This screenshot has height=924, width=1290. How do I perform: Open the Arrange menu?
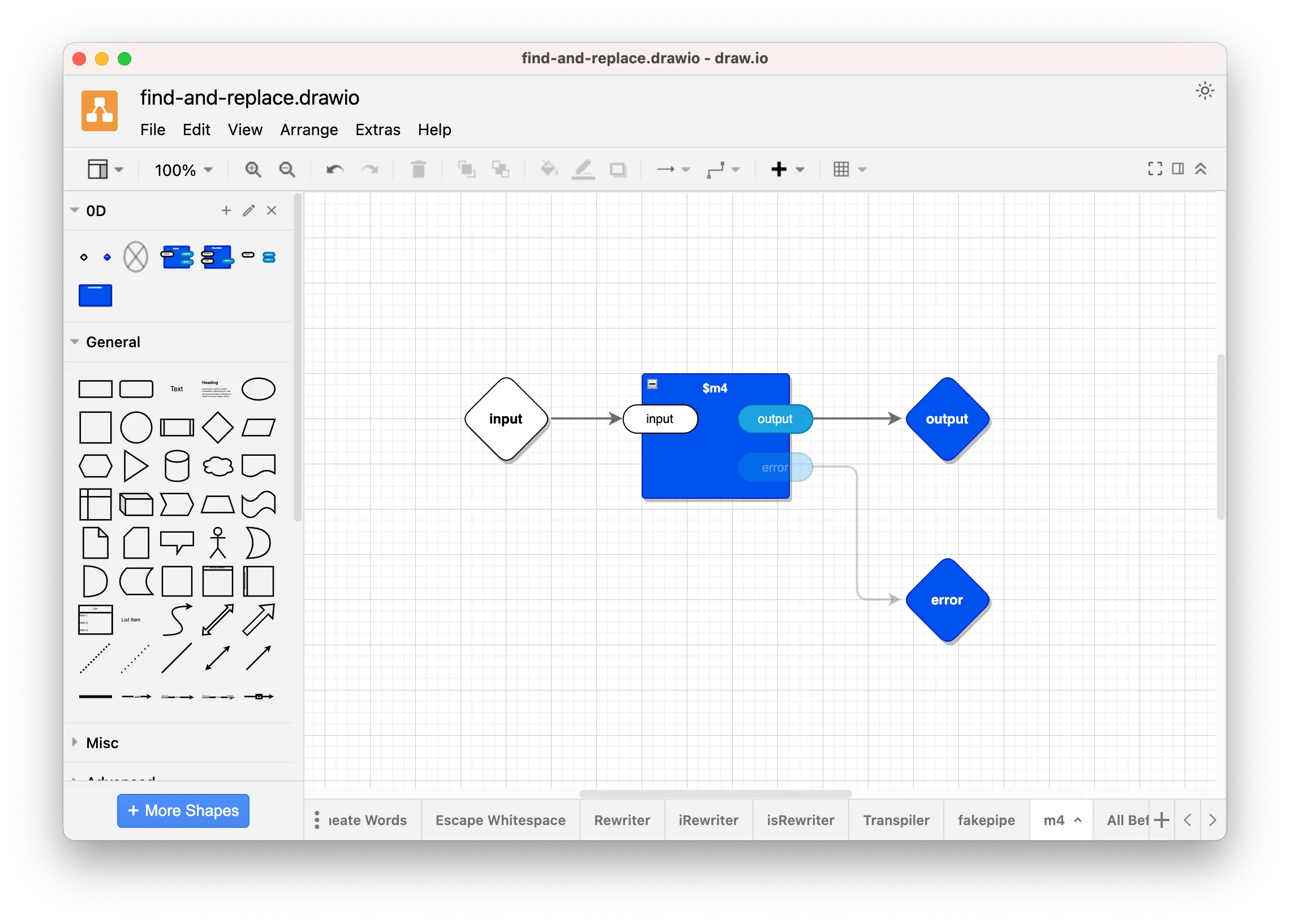pyautogui.click(x=309, y=129)
